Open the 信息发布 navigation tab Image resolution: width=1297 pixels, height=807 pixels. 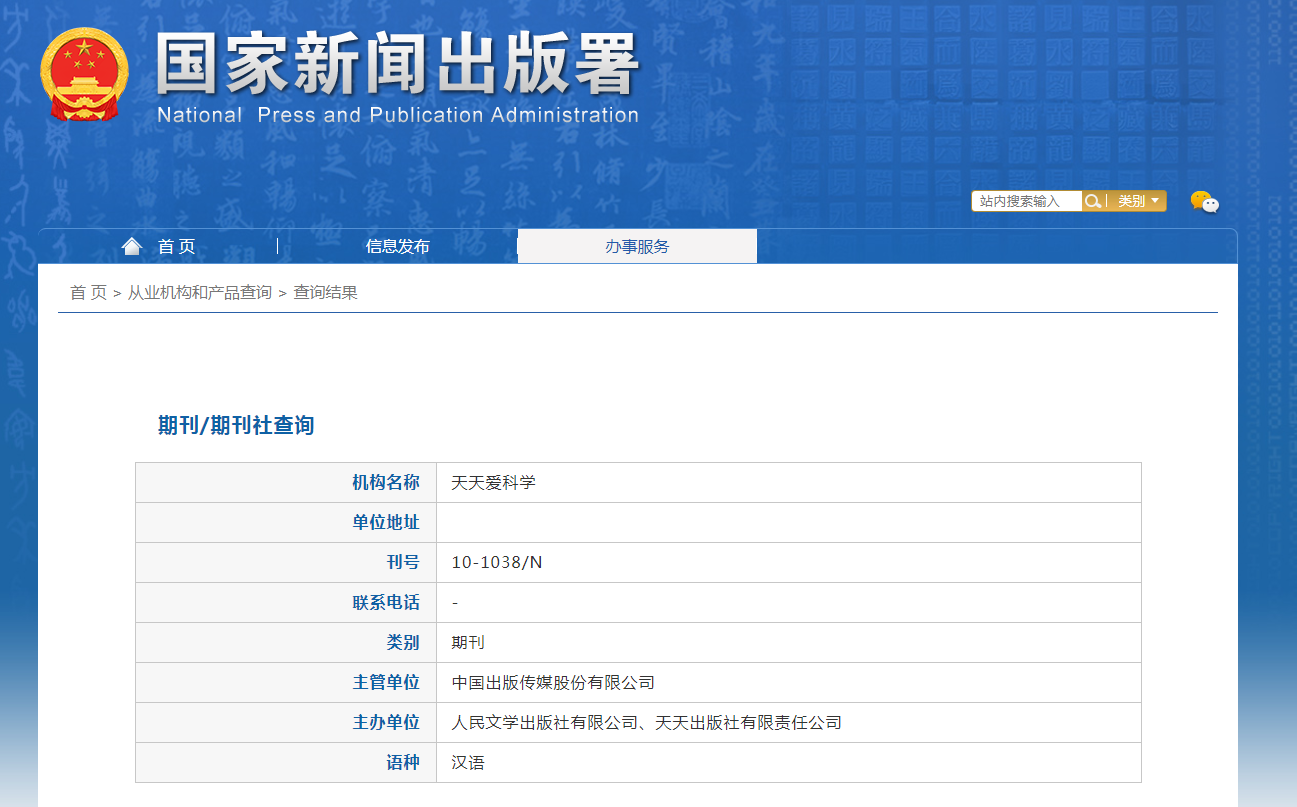[x=397, y=247]
